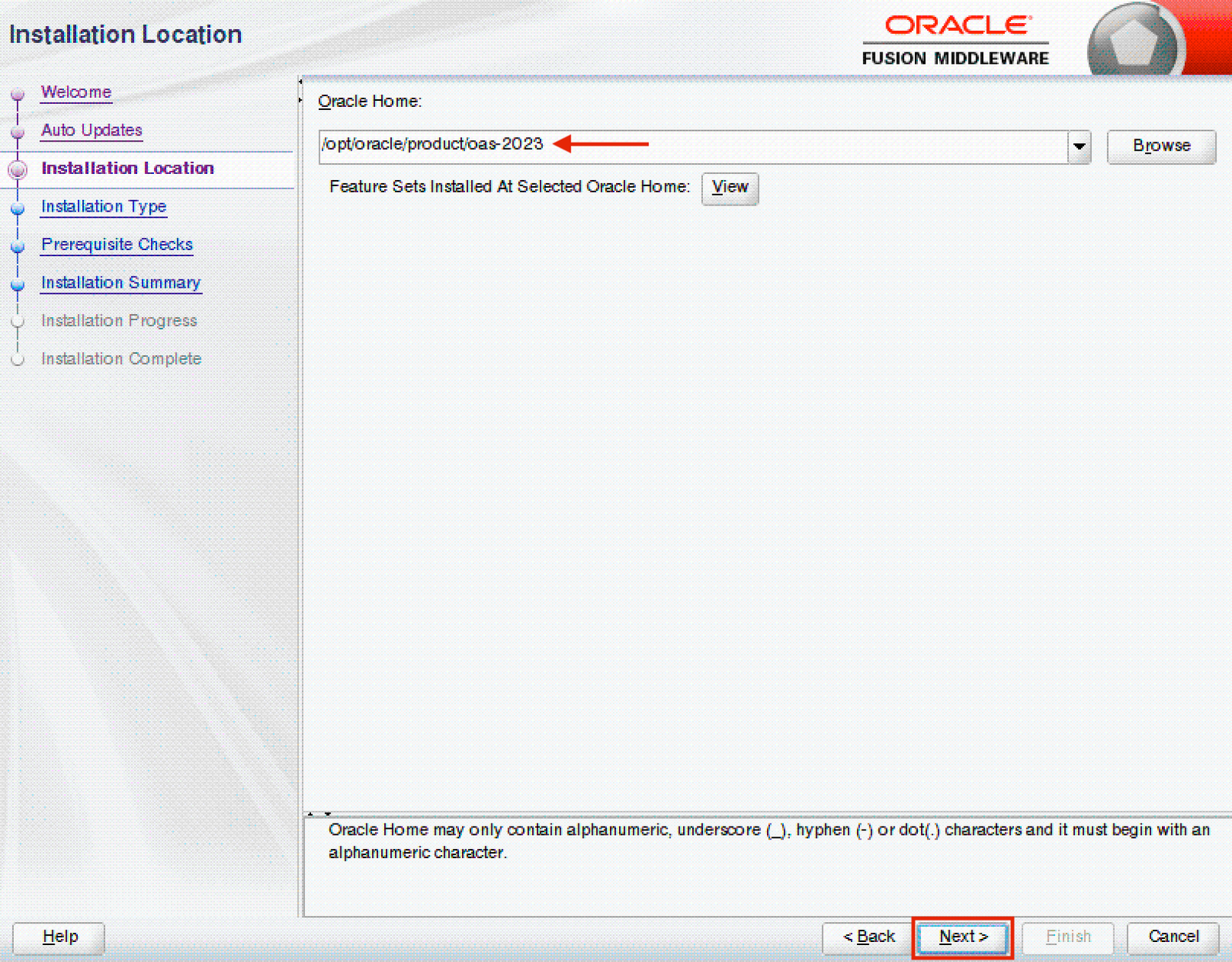Click the 'Oracle Home:' field label
Image resolution: width=1232 pixels, height=962 pixels.
coord(370,102)
